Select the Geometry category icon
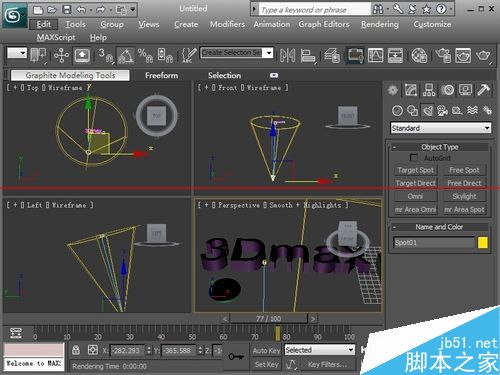500x375 pixels. click(x=397, y=110)
